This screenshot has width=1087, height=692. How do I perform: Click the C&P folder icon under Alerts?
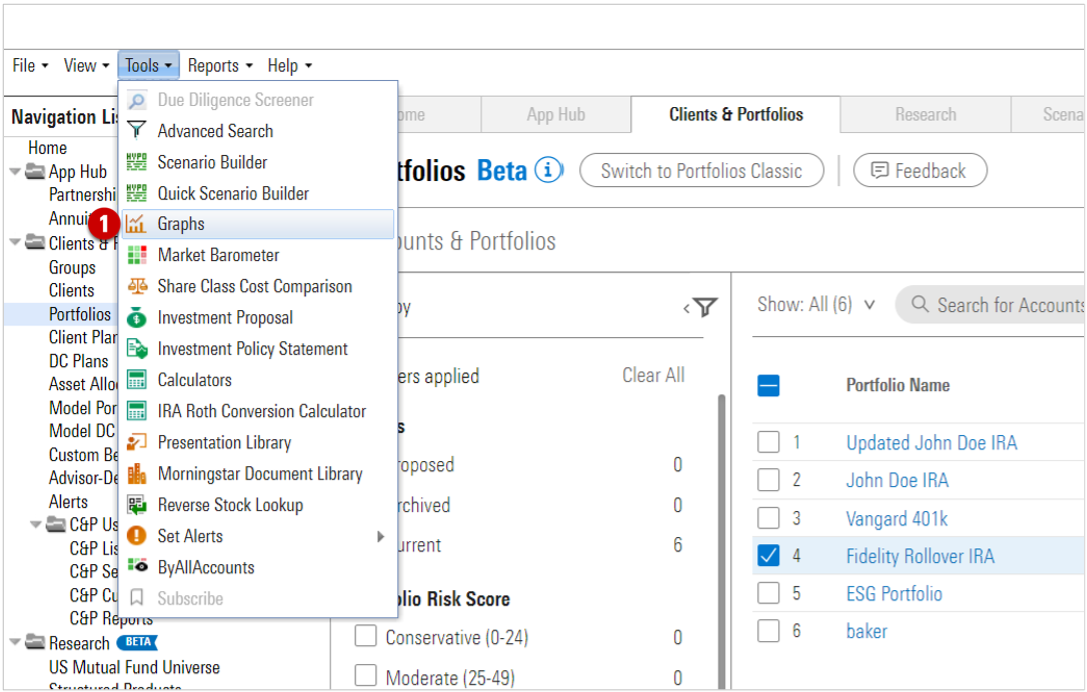(x=56, y=524)
